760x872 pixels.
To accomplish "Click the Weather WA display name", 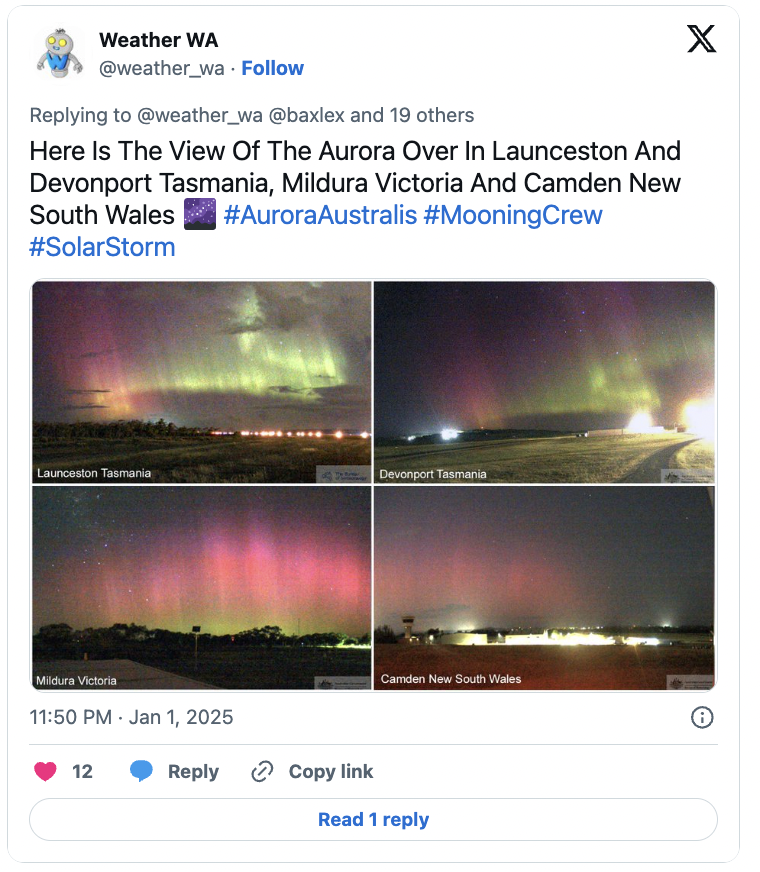I will [159, 40].
